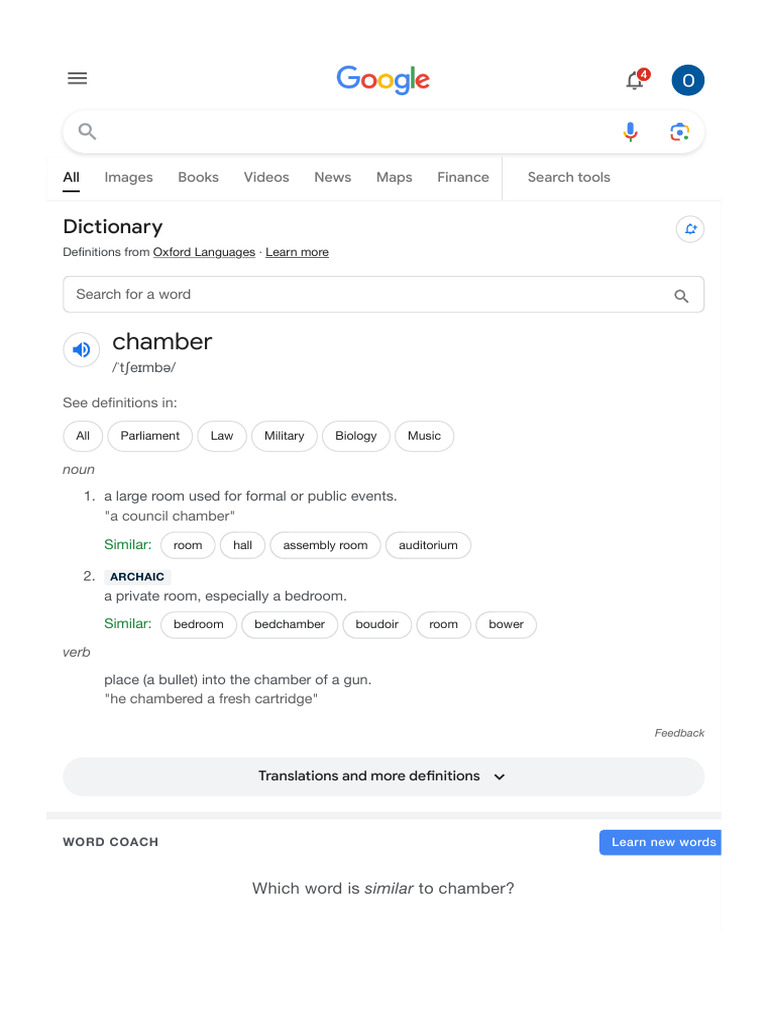Follow the Oxford Languages link
The width and height of the screenshot is (768, 1024).
(204, 252)
